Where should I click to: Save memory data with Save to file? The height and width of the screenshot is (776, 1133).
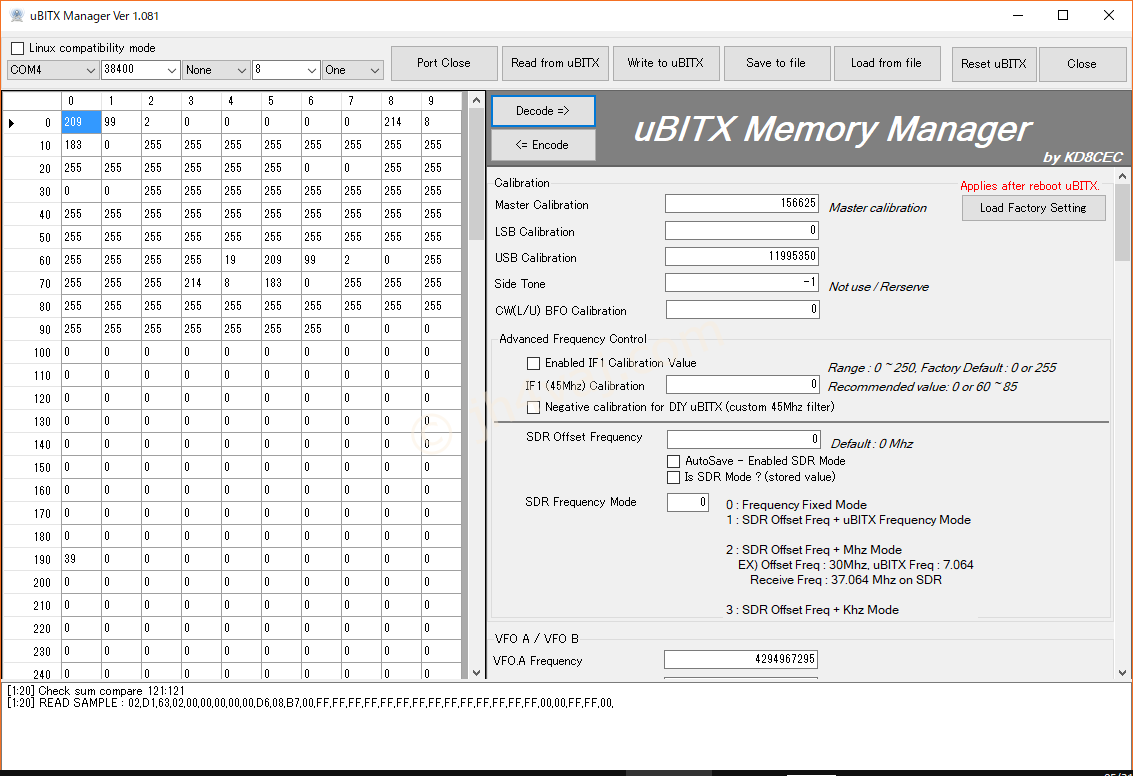pos(776,64)
